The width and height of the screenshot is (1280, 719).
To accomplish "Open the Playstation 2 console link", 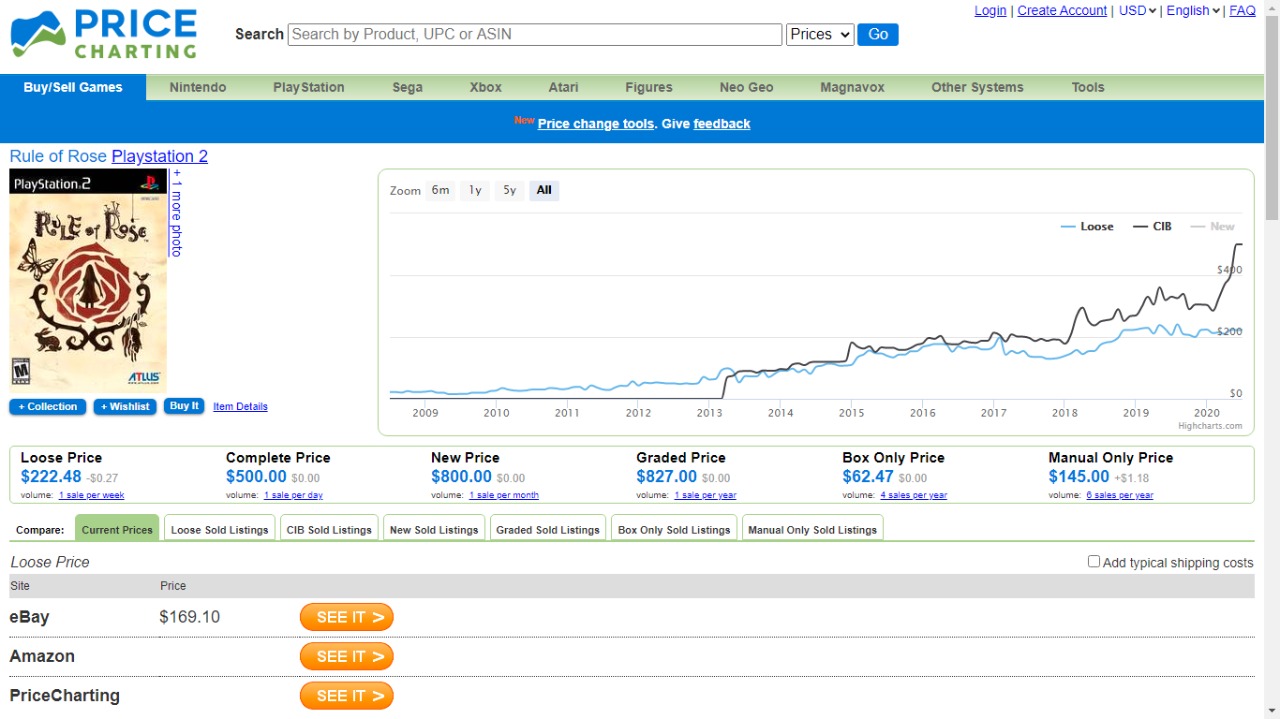I will 160,156.
